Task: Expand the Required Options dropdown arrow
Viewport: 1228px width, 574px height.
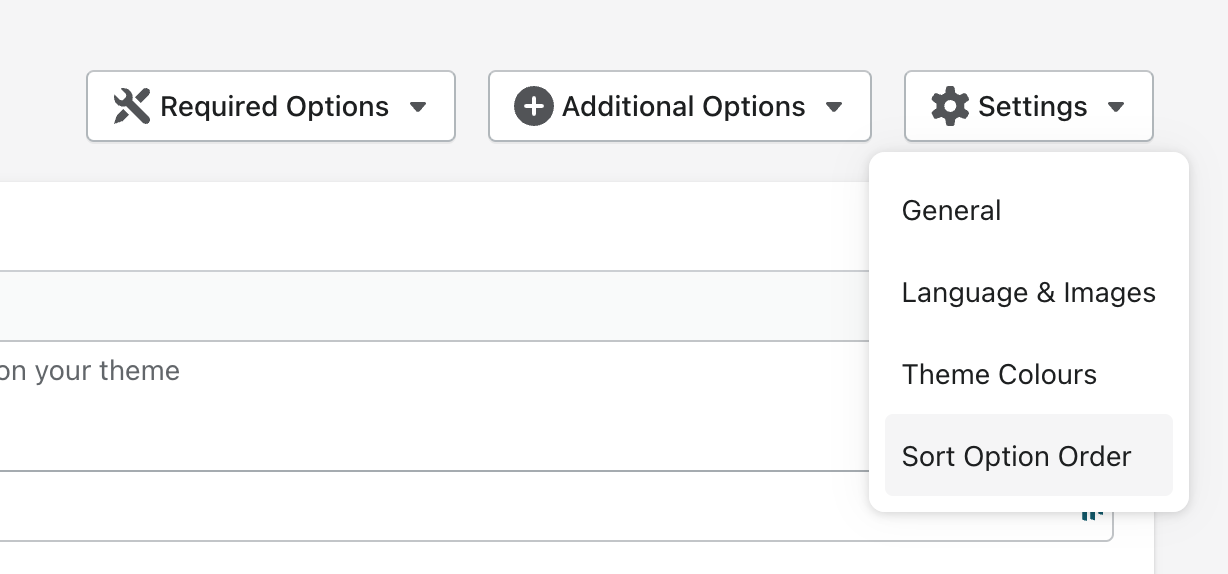Action: (419, 107)
